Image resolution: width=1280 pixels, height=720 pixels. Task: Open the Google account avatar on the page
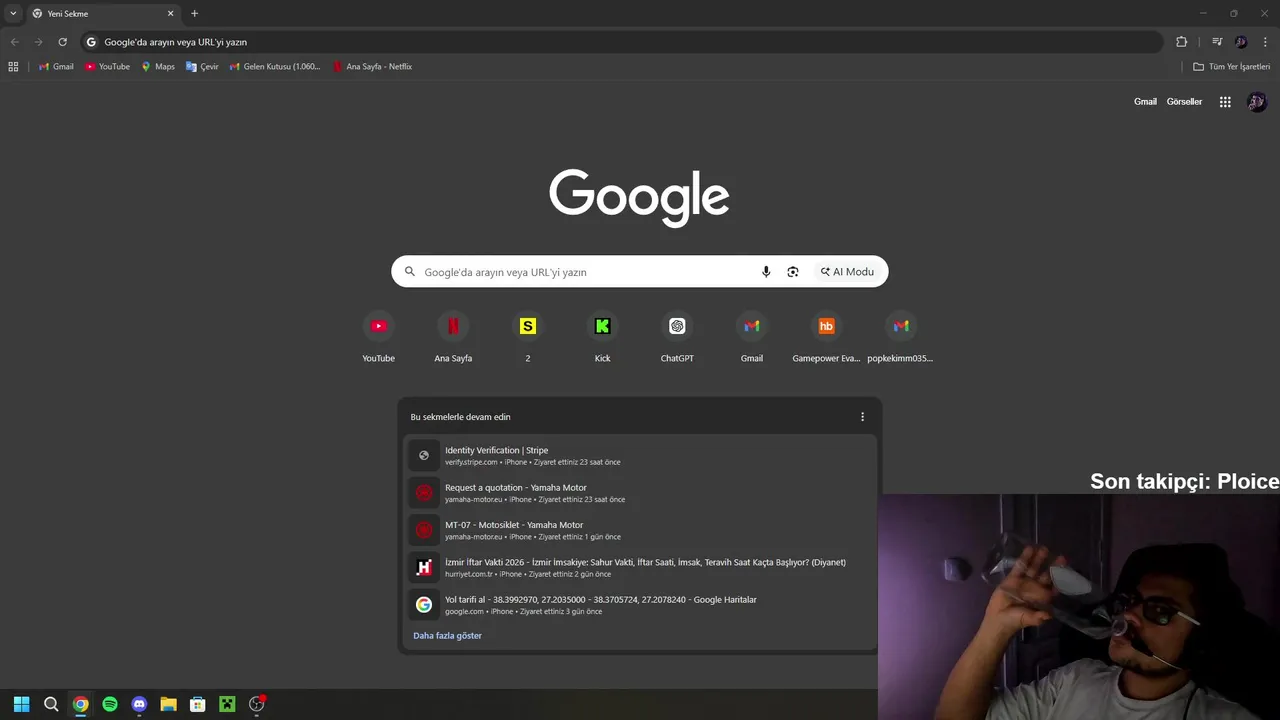tap(1257, 102)
